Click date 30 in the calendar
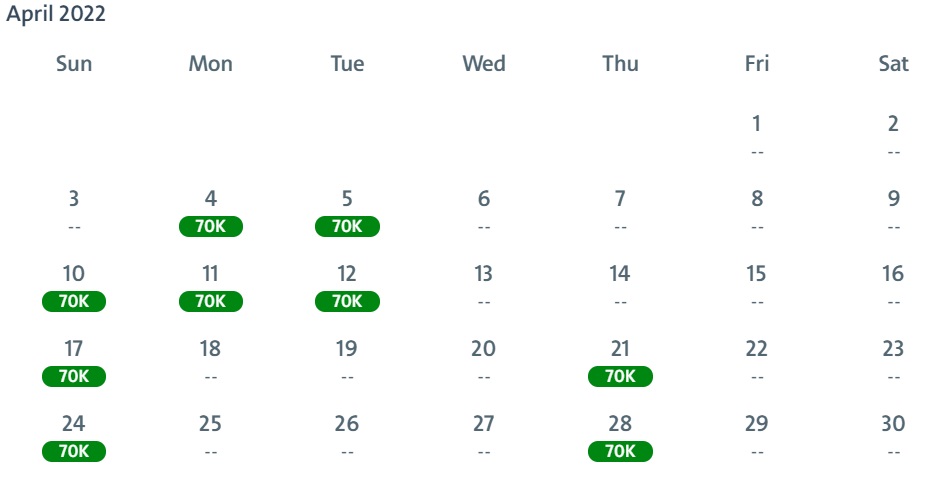 (893, 424)
